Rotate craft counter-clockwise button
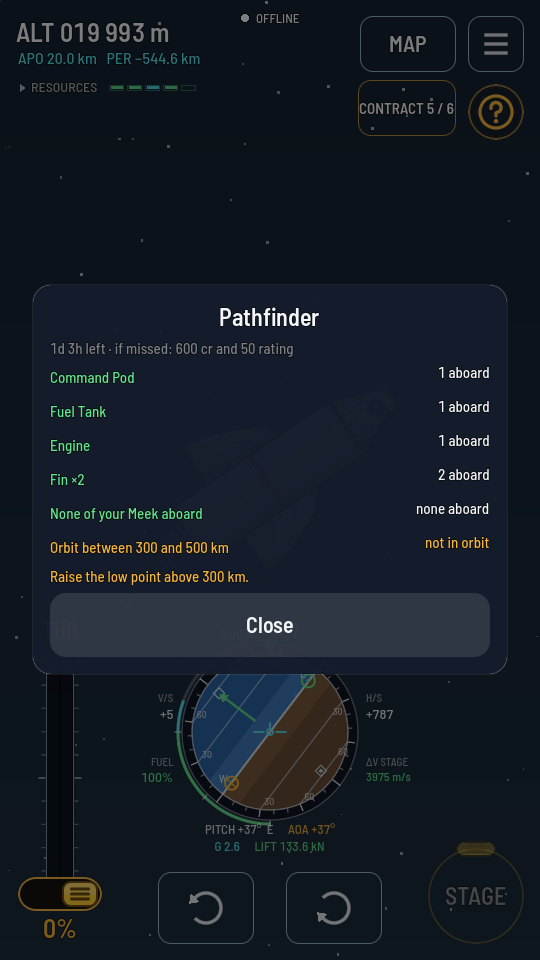This screenshot has width=540, height=960. coord(206,907)
